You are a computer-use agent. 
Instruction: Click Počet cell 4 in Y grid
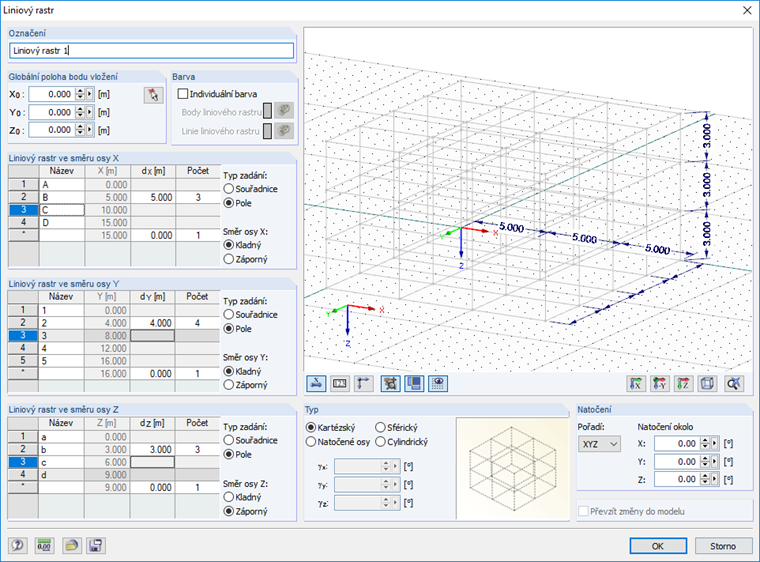[197, 323]
